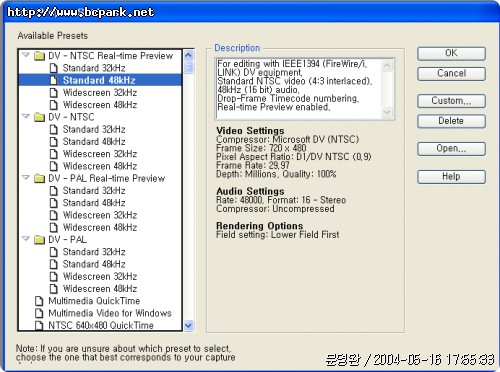Screen dimensions: 500x372
Task: Select Widescreen 48kHz under plain DV - PAL
Action: [x=100, y=289]
